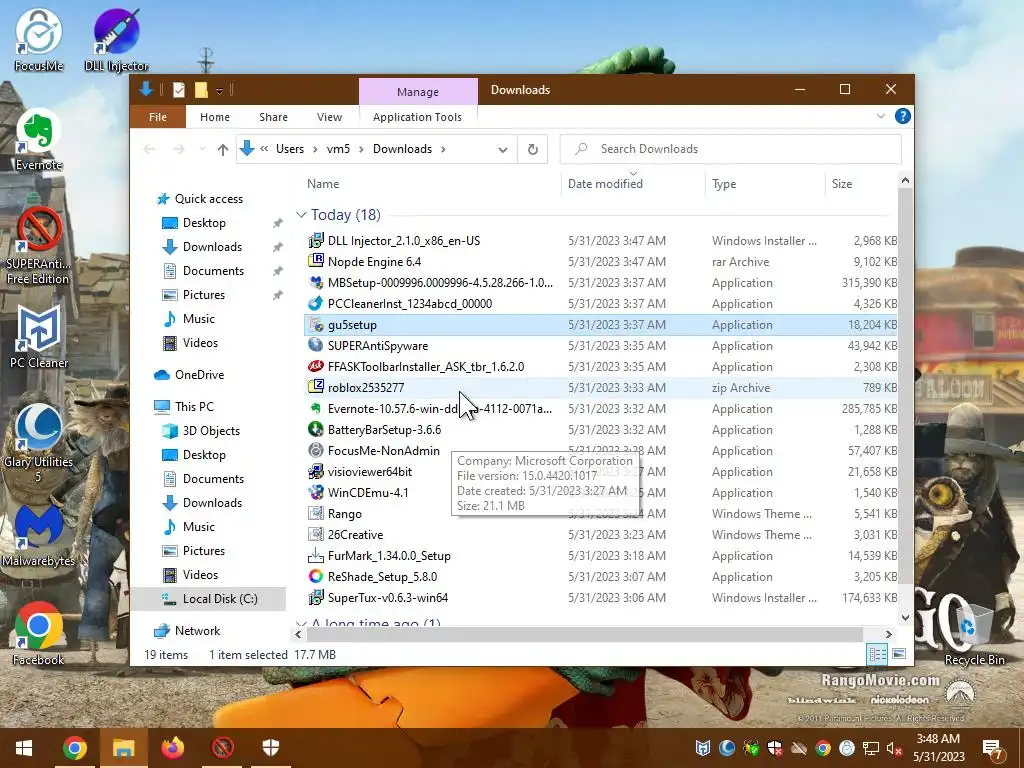Select the FurMark_1.34.0.0_Setup file
The height and width of the screenshot is (768, 1024).
[389, 556]
